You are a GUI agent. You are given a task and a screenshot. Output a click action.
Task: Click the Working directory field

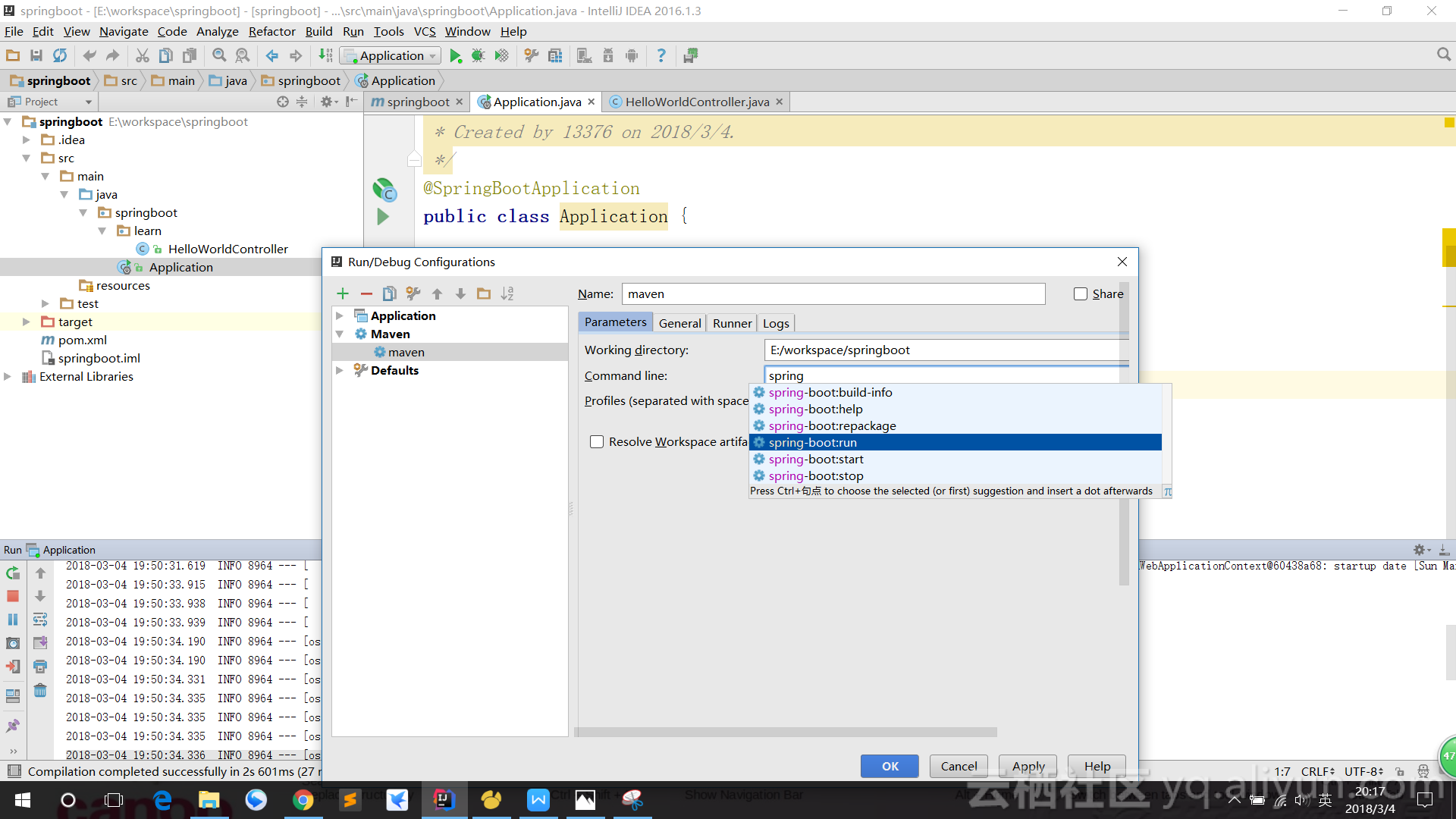(946, 350)
